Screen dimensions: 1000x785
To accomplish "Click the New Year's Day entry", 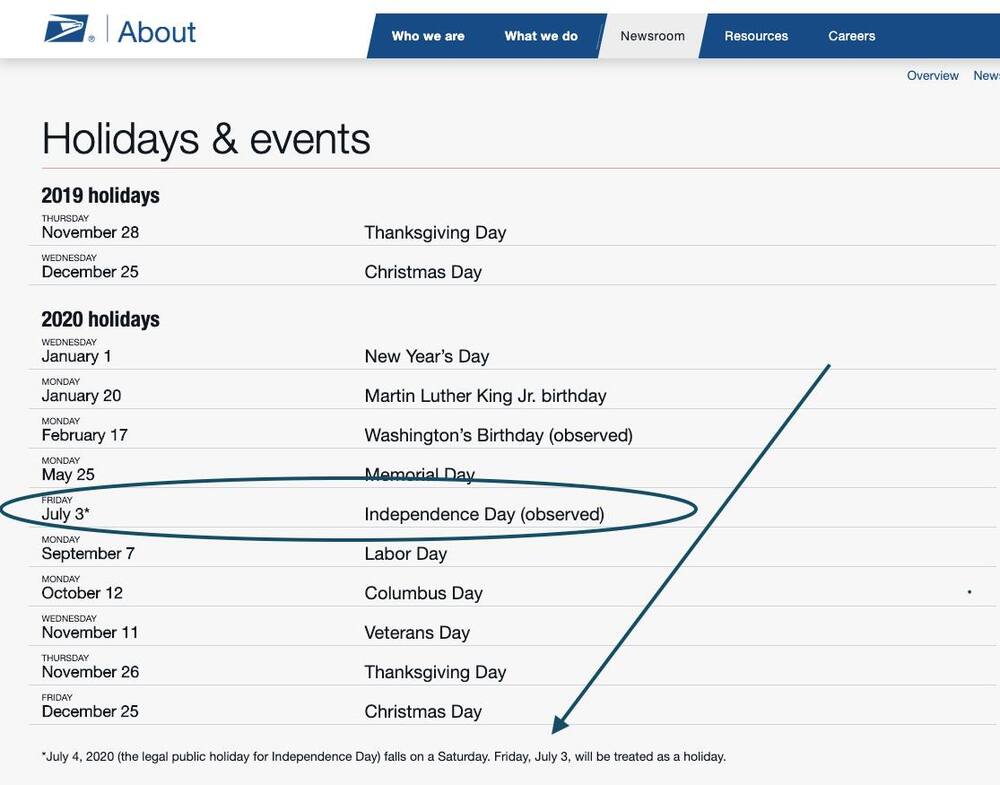I will pyautogui.click(x=427, y=356).
